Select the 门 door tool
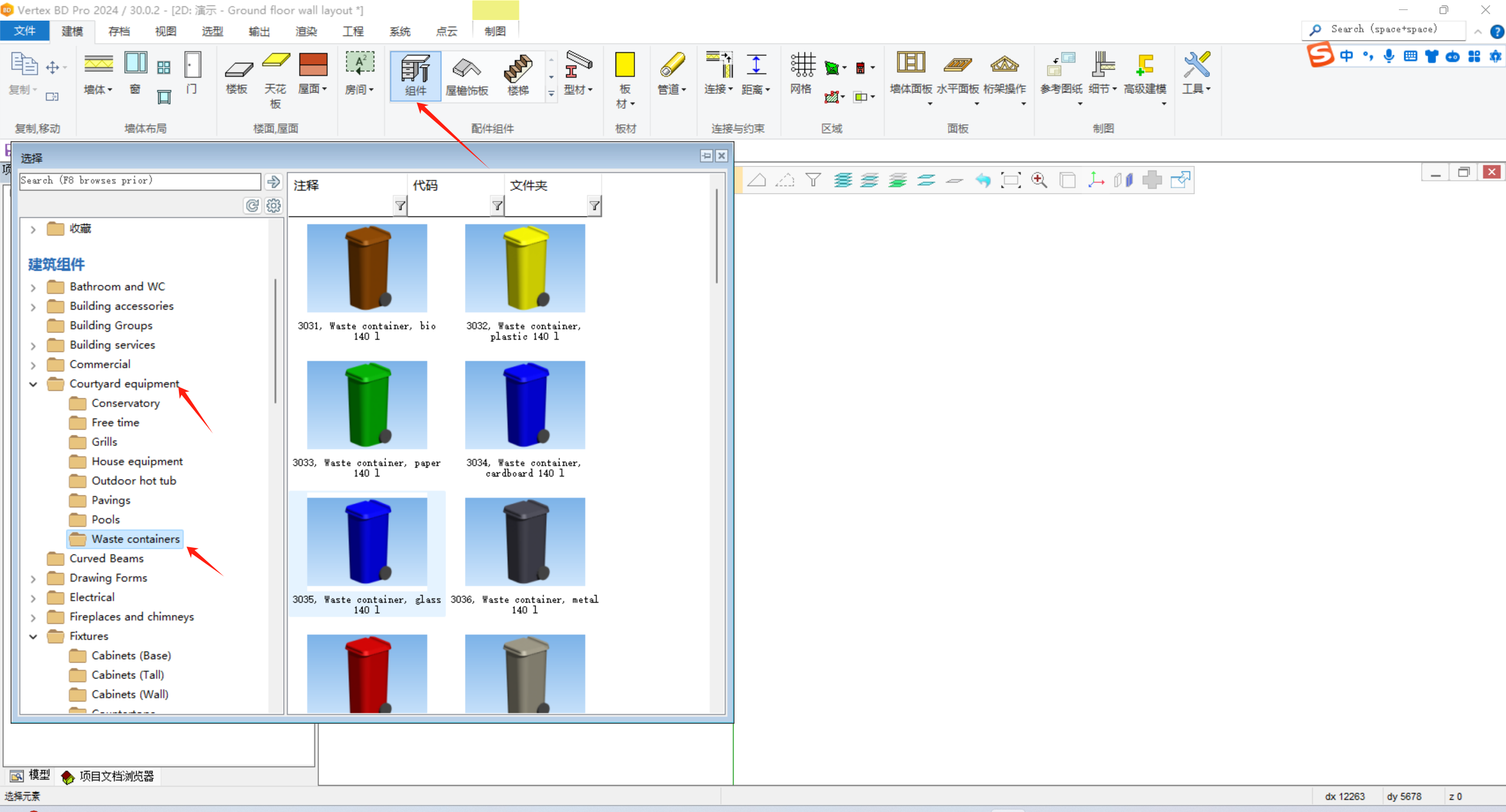Image resolution: width=1506 pixels, height=812 pixels. pyautogui.click(x=192, y=74)
